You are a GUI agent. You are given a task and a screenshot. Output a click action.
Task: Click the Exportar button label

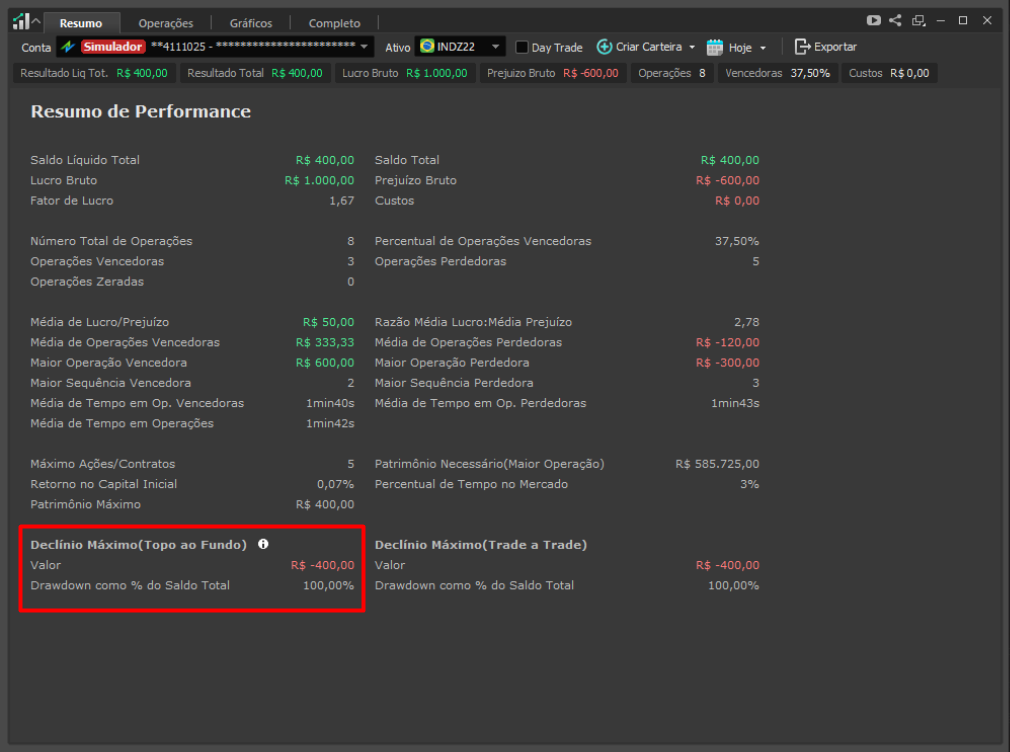835,47
